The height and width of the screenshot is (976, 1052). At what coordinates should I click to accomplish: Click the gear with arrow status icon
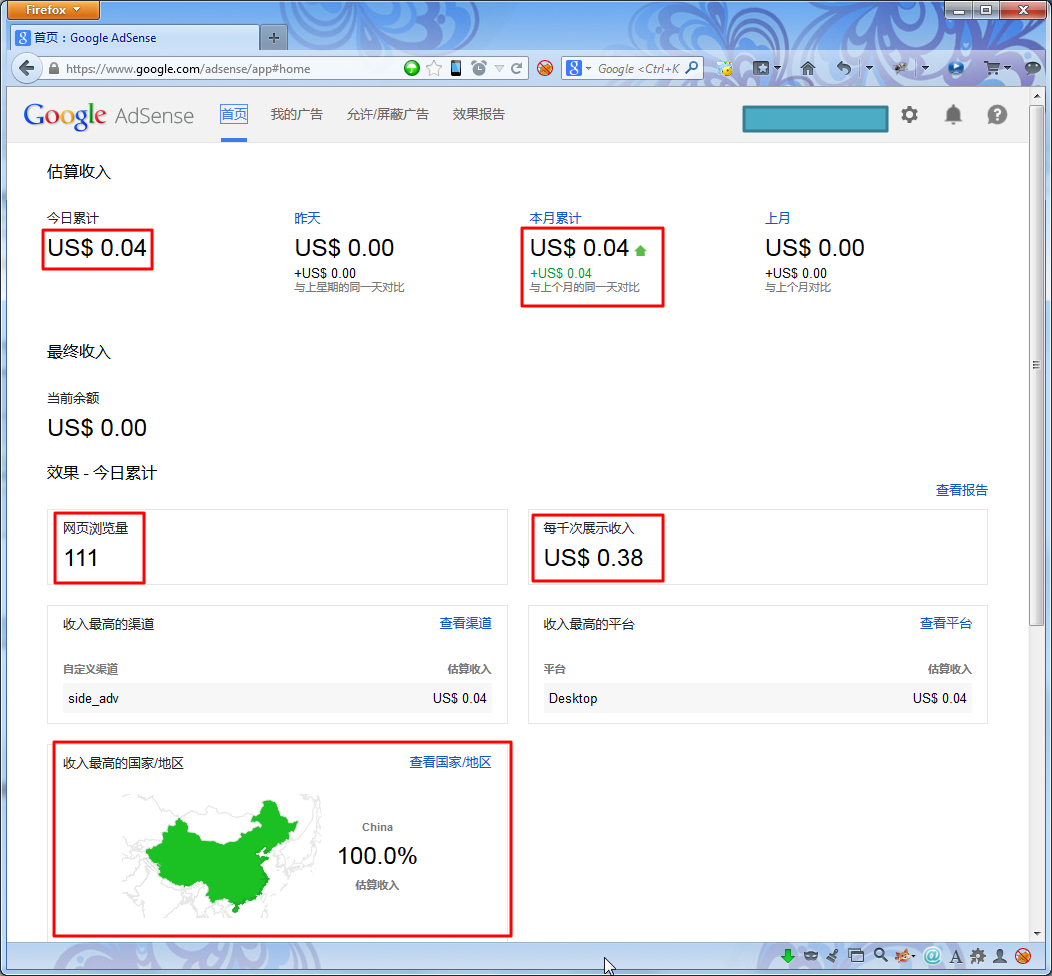978,956
